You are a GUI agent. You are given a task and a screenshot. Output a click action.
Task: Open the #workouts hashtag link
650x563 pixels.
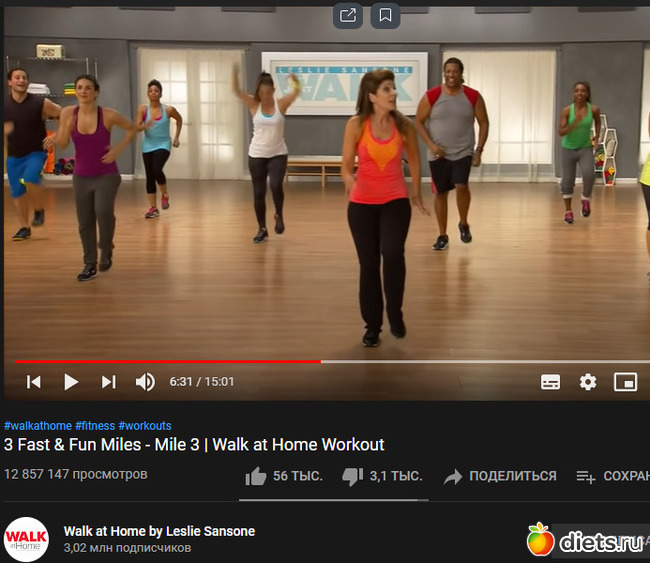[x=145, y=426]
